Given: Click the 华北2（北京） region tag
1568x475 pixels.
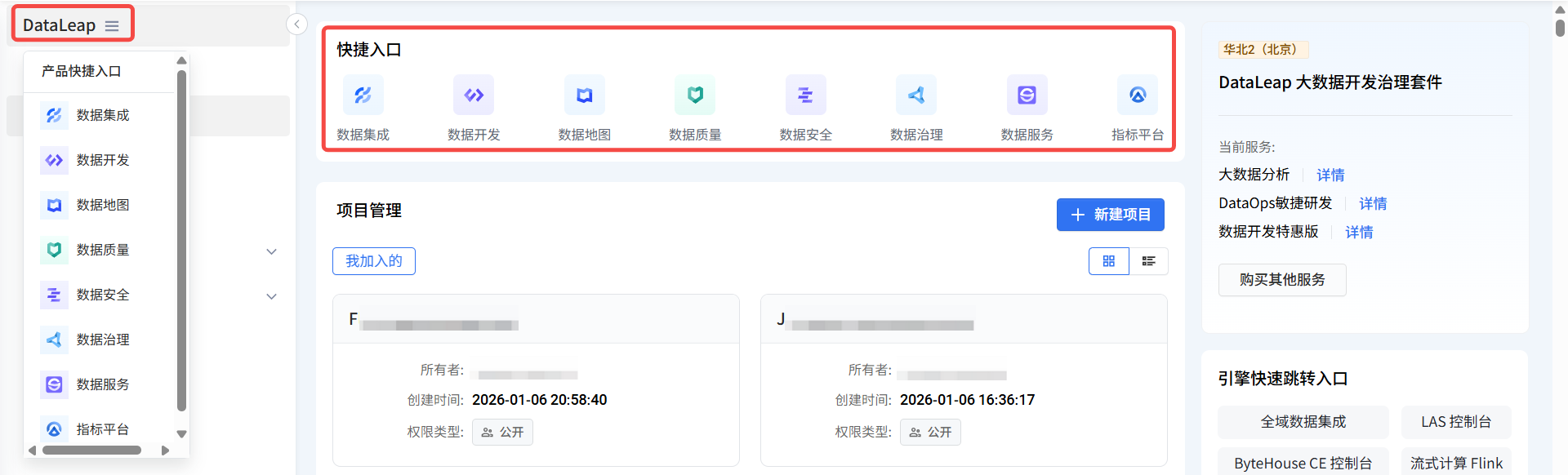Looking at the screenshot, I should (1263, 50).
